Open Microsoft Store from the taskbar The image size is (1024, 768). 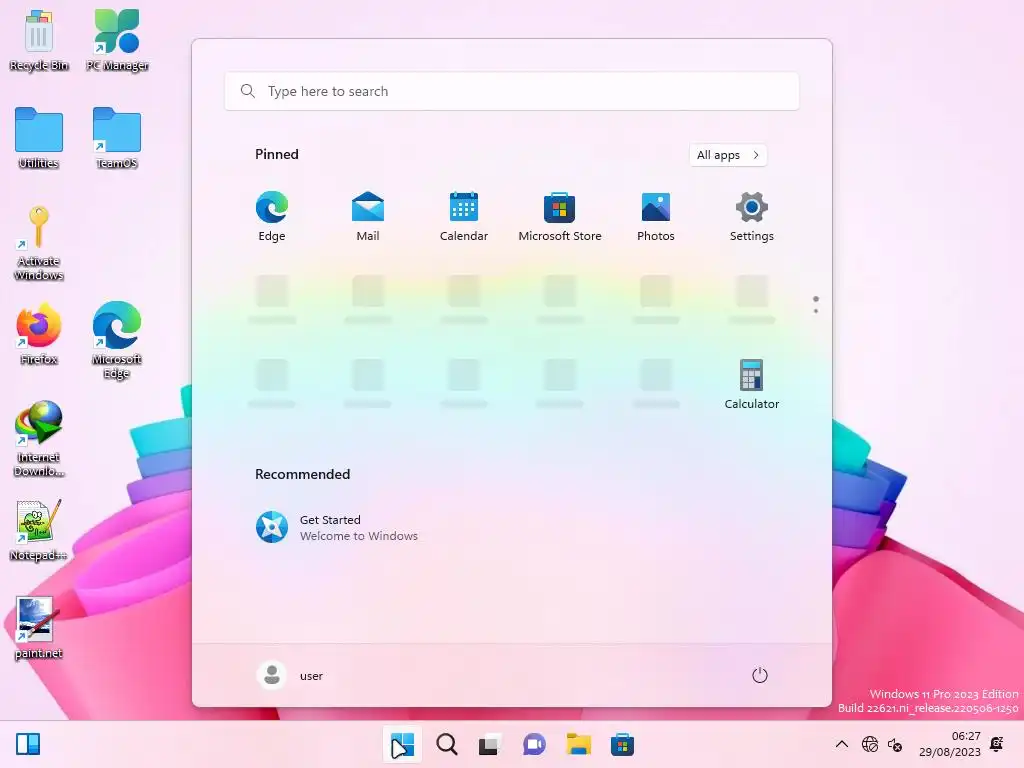[622, 744]
